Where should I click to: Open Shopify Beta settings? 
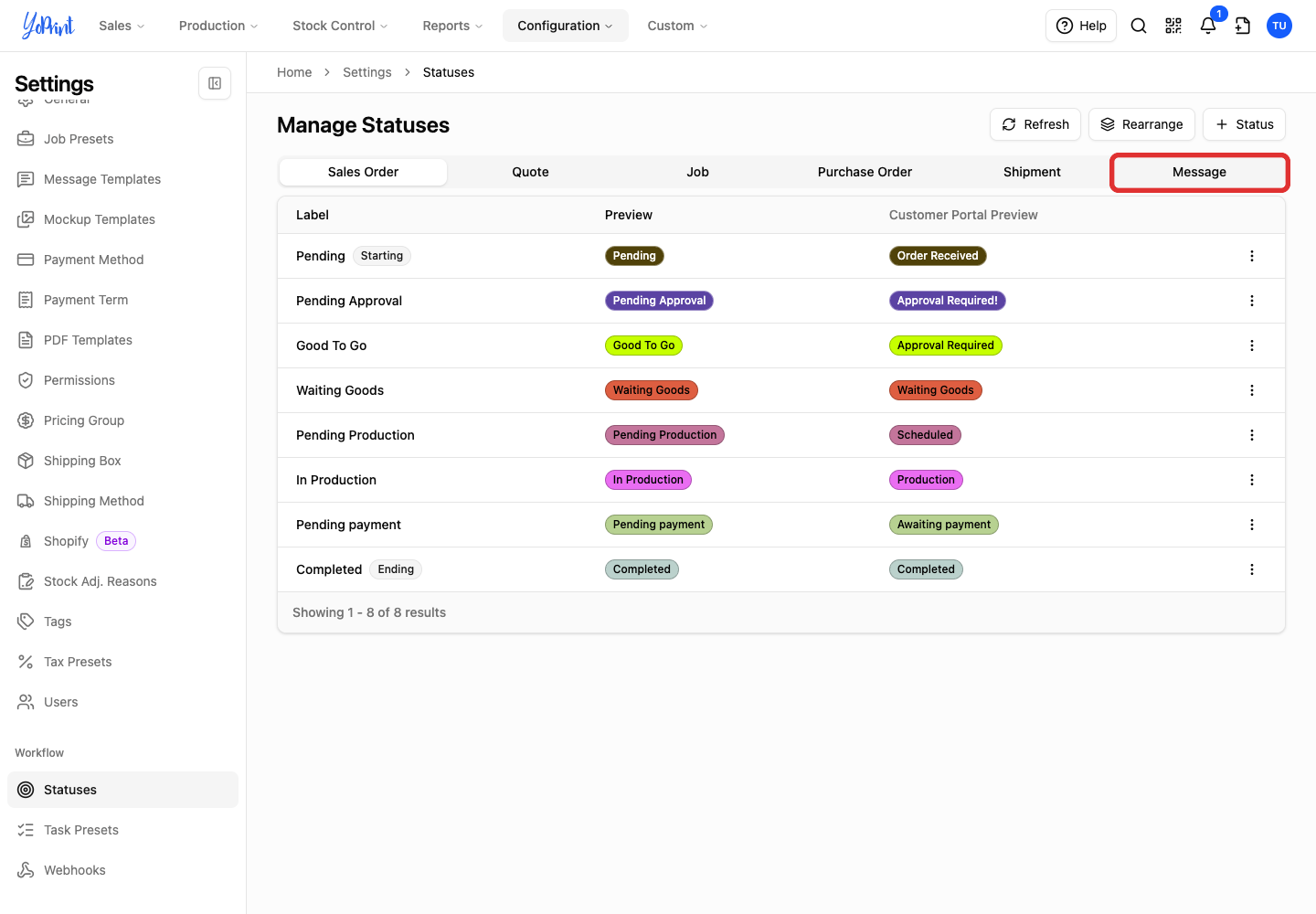pos(122,541)
